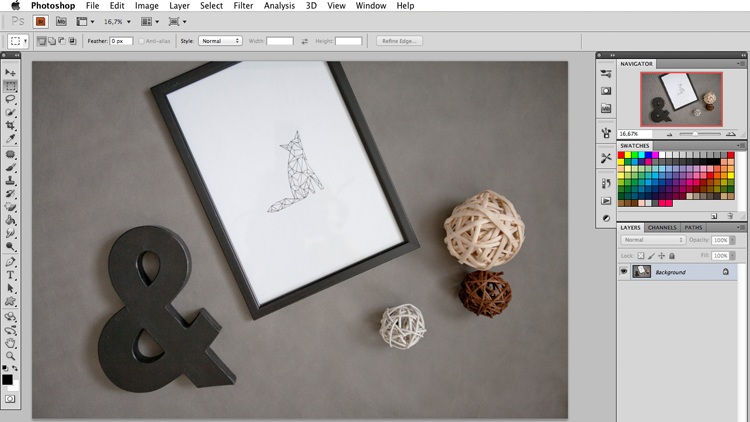
Task: Select the Clone Stamp tool
Action: point(10,180)
